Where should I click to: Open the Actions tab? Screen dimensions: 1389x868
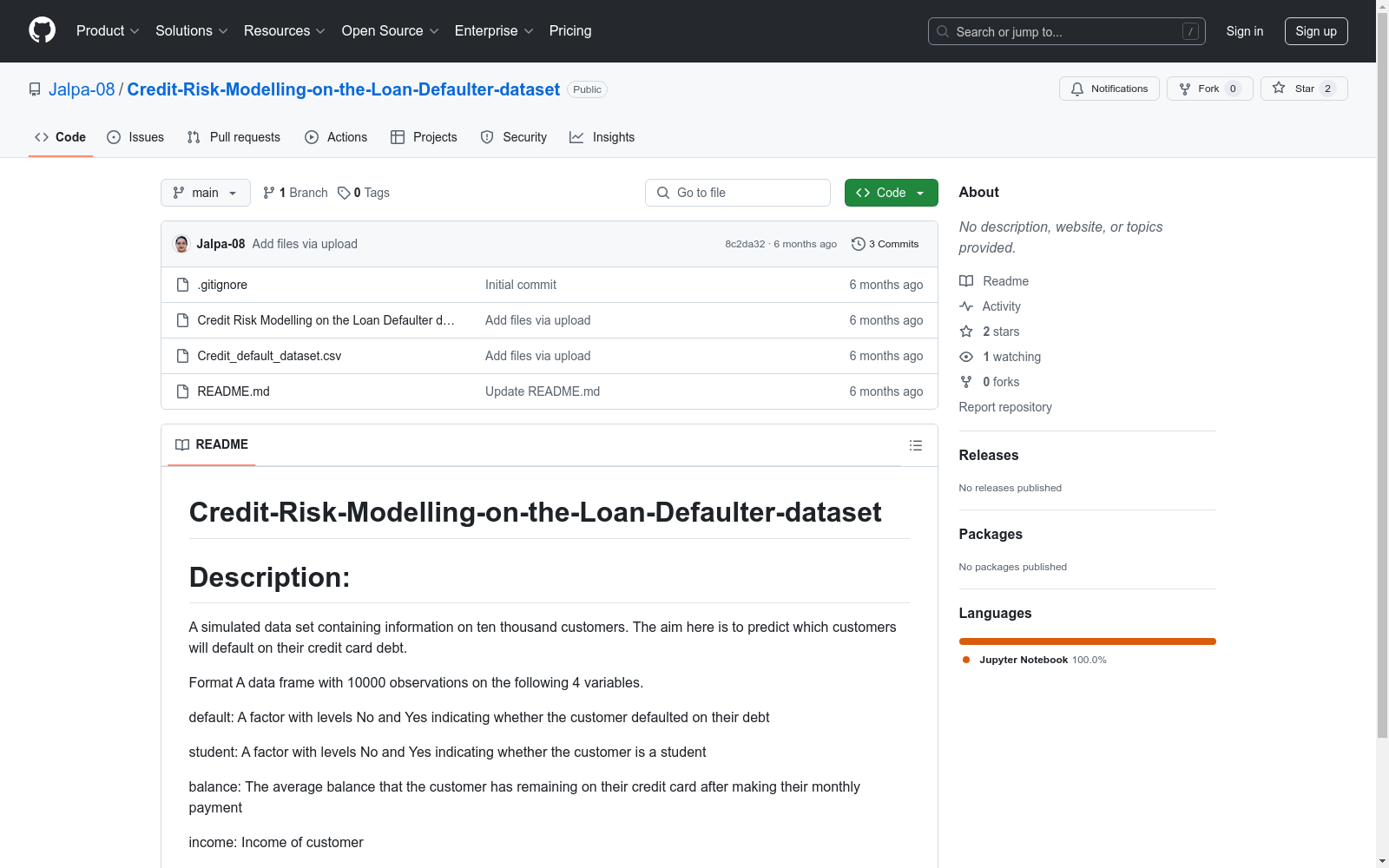click(336, 137)
